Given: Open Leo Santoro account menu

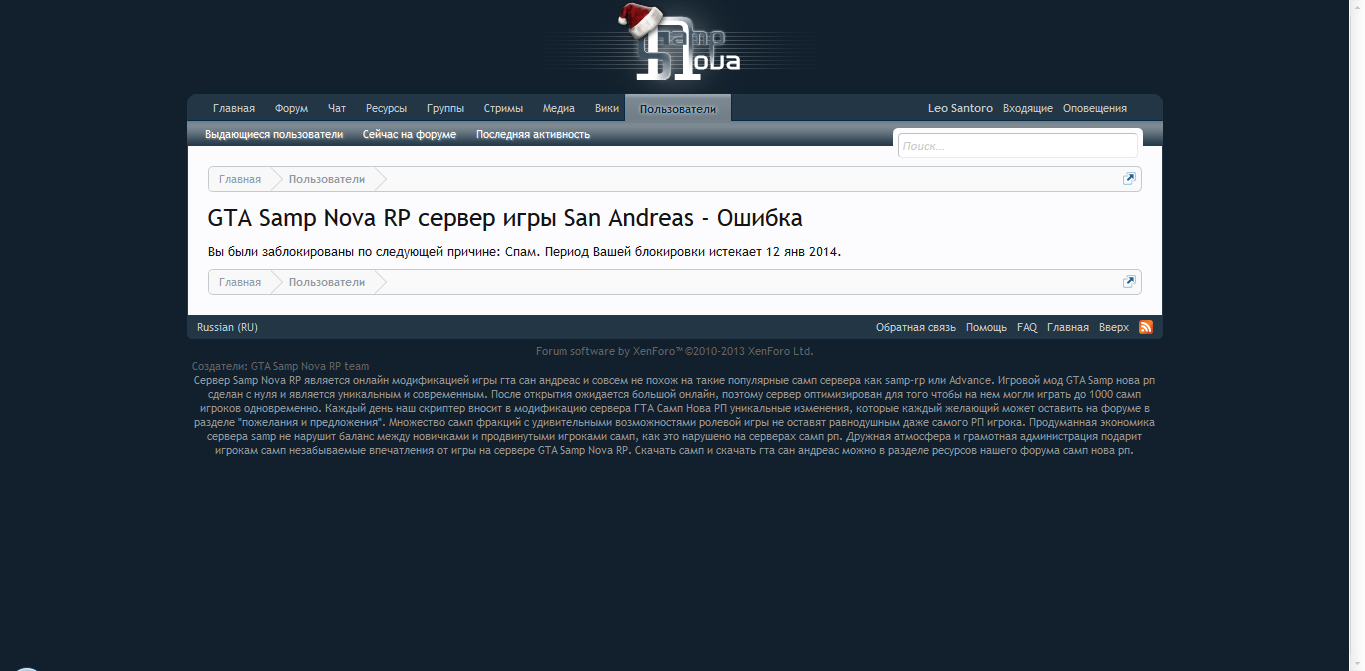Looking at the screenshot, I should tap(960, 108).
